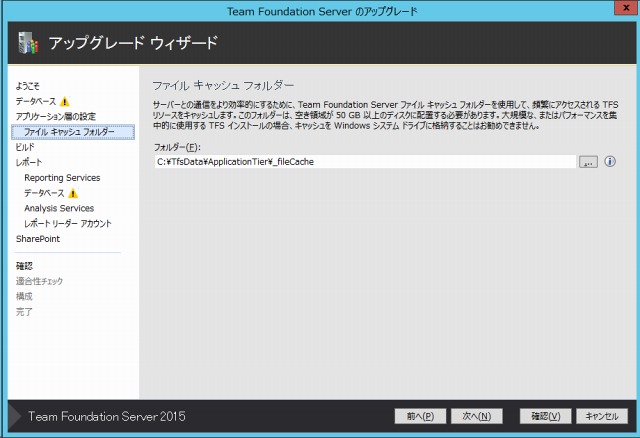Click the フォルダー(F): label

click(177, 147)
